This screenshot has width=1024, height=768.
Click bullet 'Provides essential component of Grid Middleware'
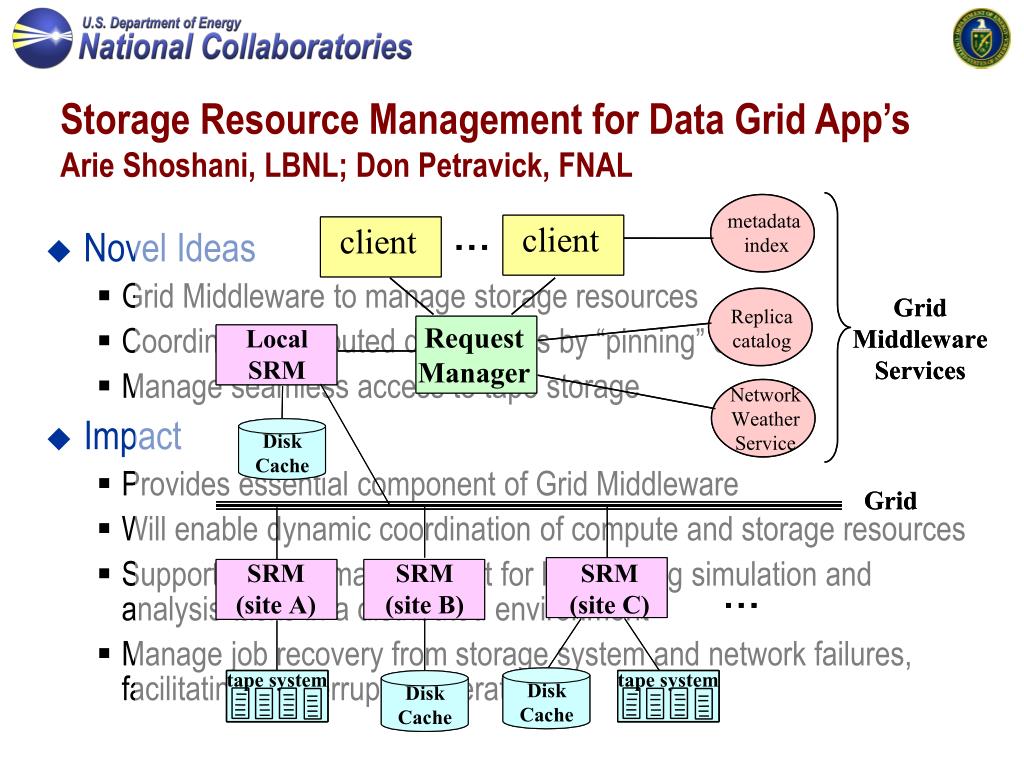point(430,485)
